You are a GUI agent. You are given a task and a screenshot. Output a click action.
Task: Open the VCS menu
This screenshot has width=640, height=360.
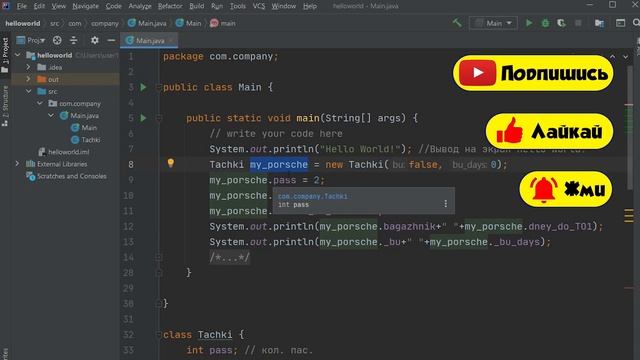coord(259,6)
